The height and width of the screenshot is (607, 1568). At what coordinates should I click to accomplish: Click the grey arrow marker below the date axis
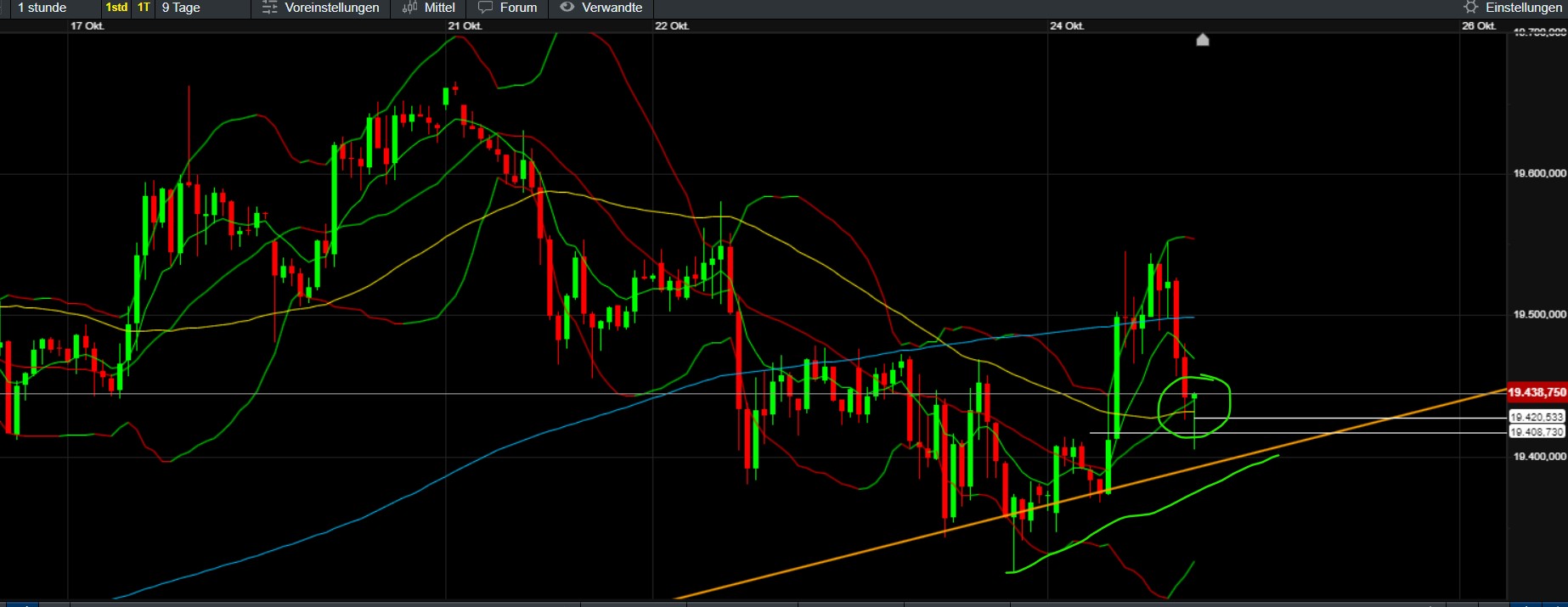point(1202,40)
